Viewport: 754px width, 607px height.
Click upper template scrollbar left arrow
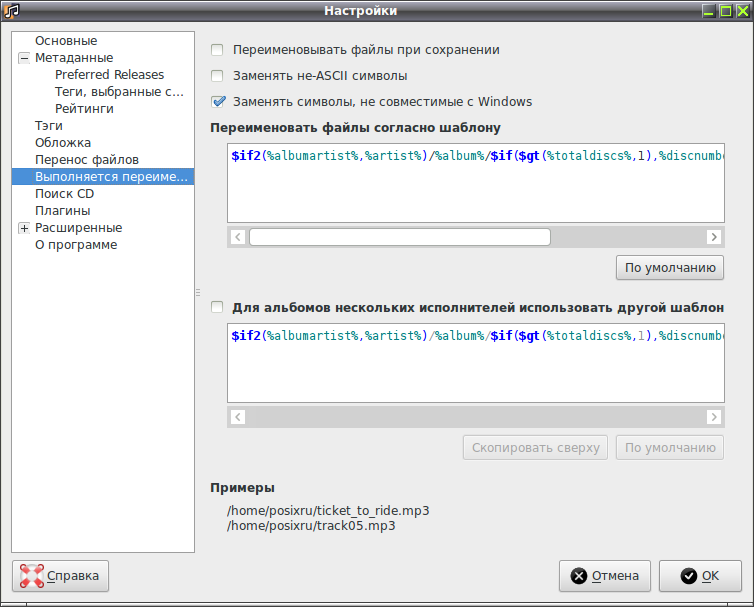238,237
